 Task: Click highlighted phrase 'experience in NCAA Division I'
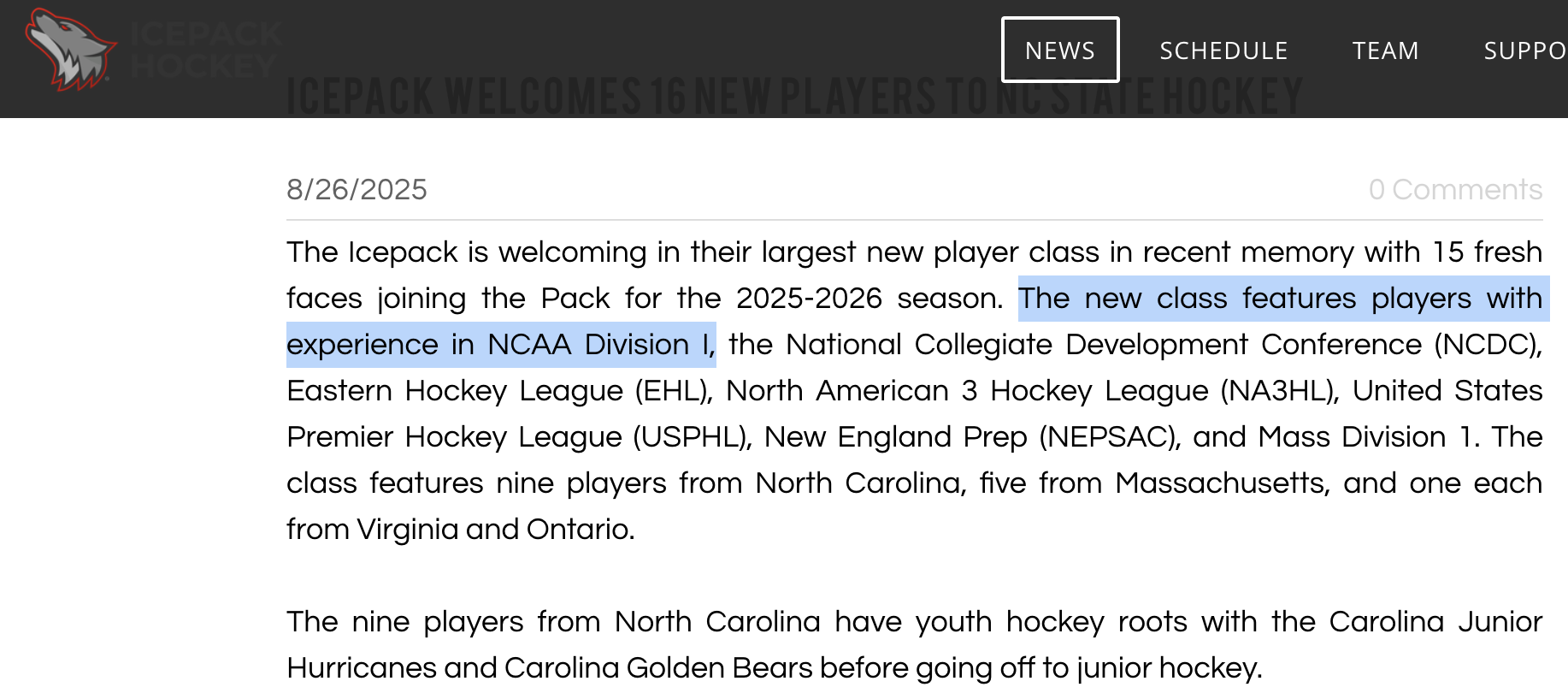pos(501,345)
